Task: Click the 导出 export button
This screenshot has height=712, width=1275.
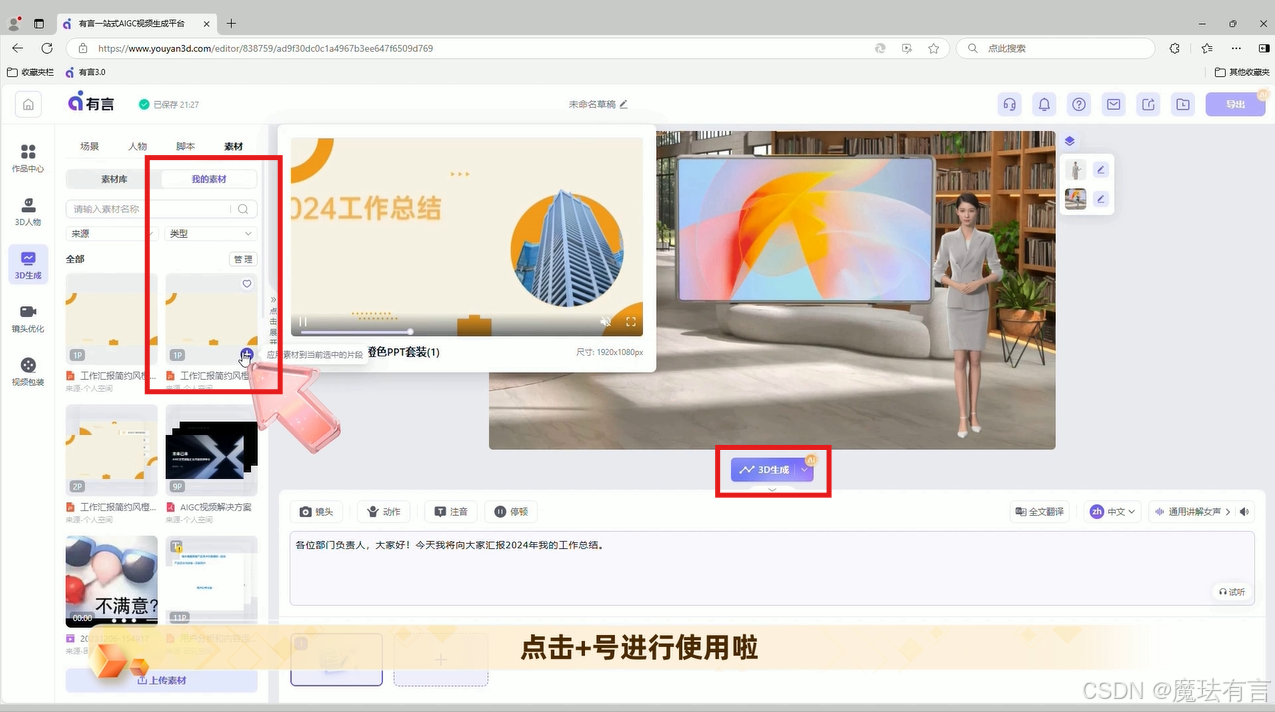Action: tap(1235, 104)
